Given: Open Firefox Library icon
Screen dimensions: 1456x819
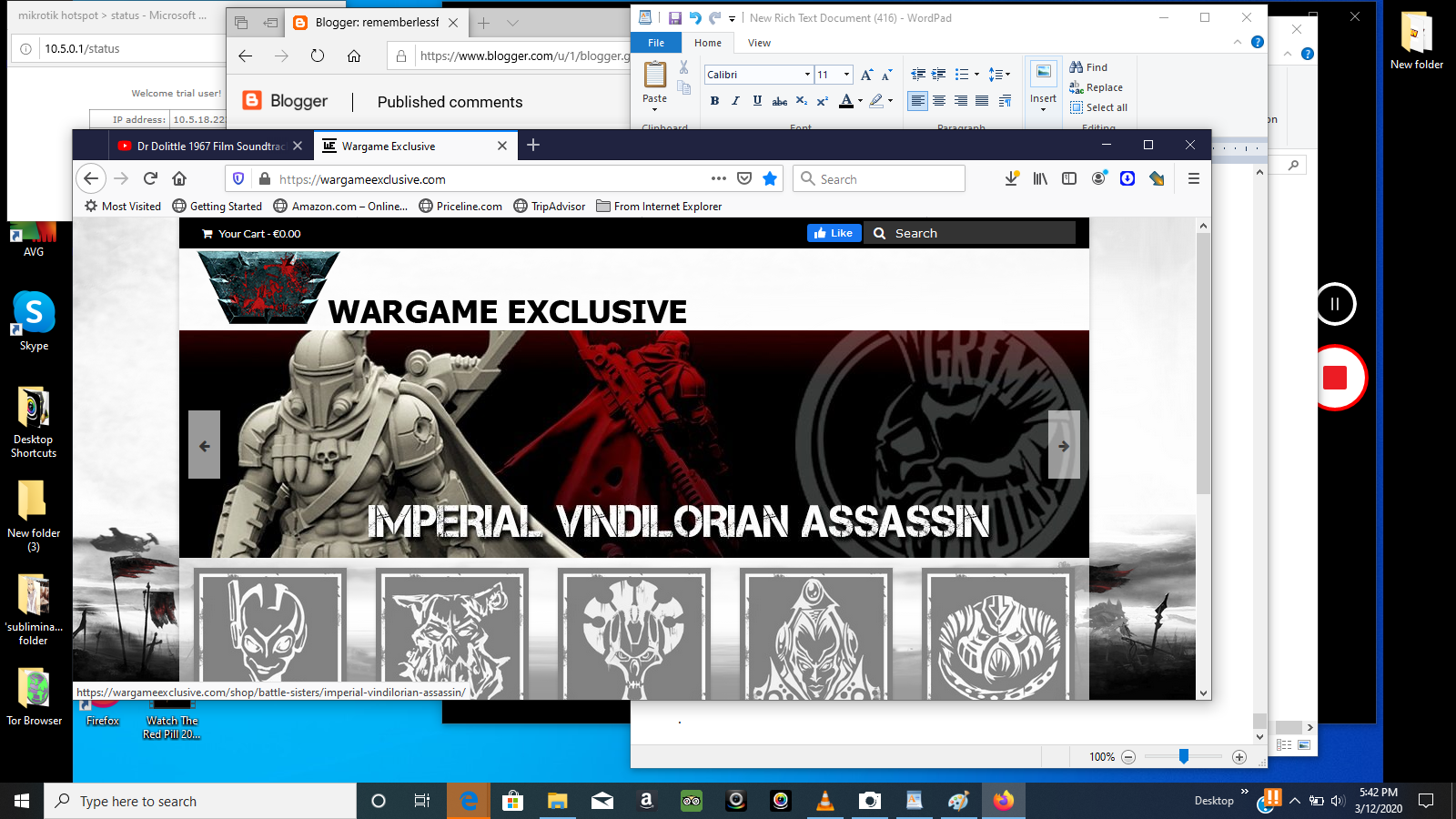Looking at the screenshot, I should coord(1040,178).
